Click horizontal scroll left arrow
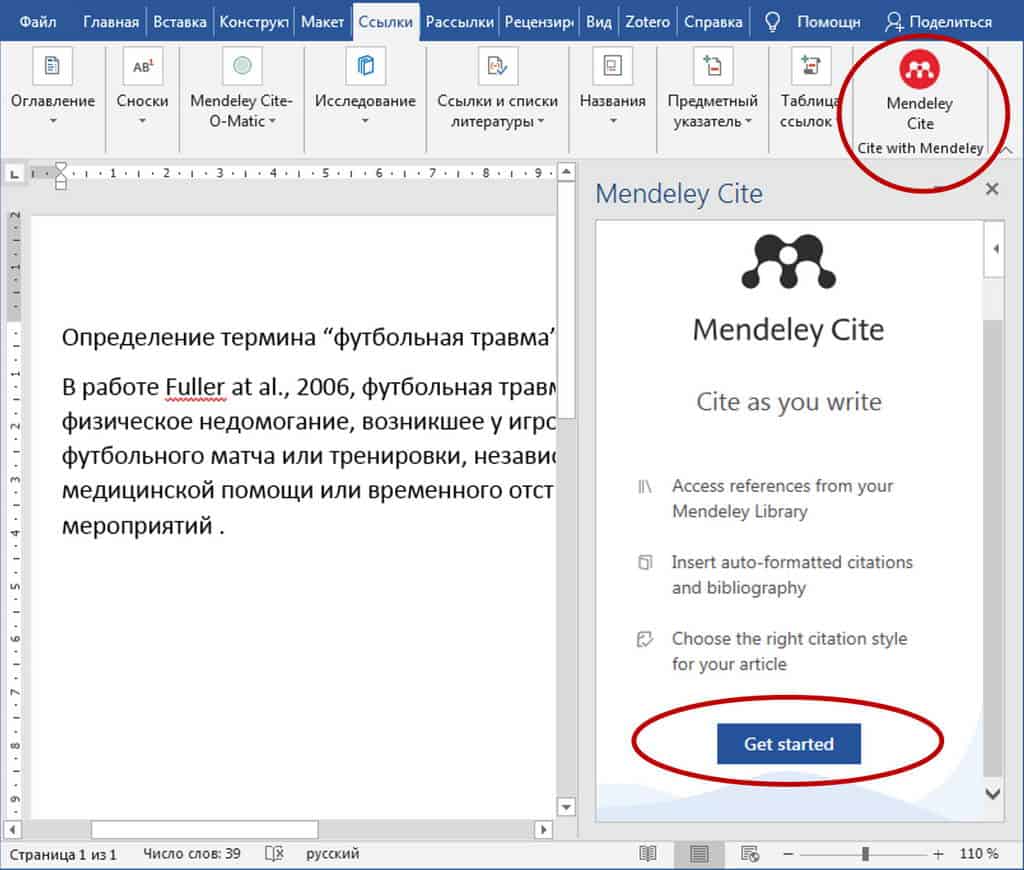Screen dimensions: 1024x870 click(x=12, y=830)
